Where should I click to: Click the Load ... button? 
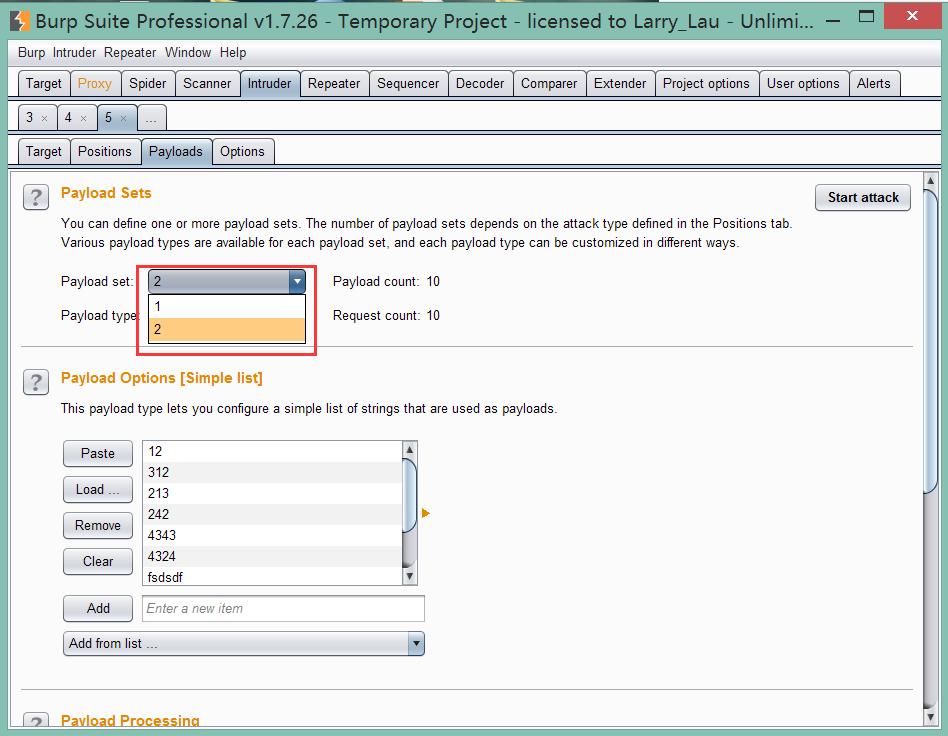click(x=98, y=489)
